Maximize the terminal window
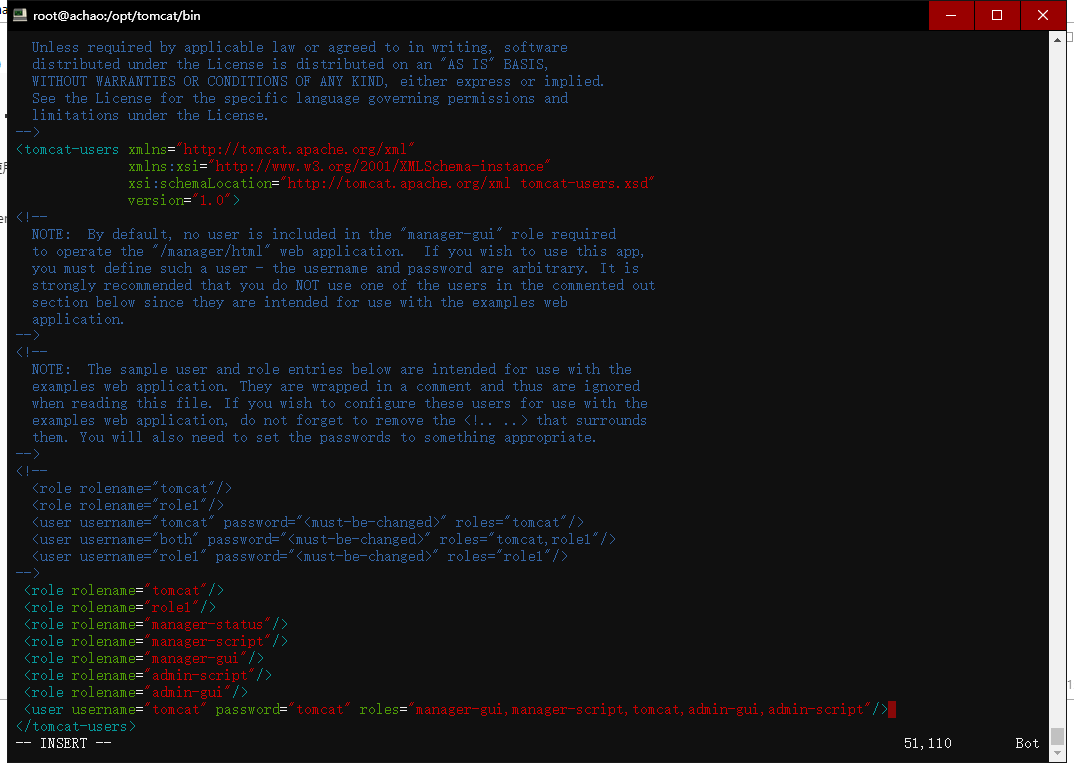The image size is (1074, 770). click(x=997, y=15)
